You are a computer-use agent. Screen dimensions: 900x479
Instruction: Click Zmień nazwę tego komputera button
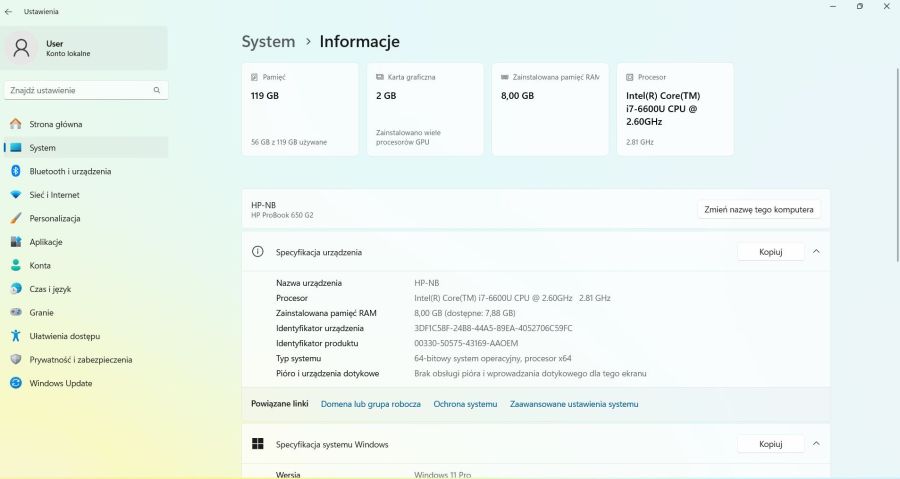click(x=759, y=209)
